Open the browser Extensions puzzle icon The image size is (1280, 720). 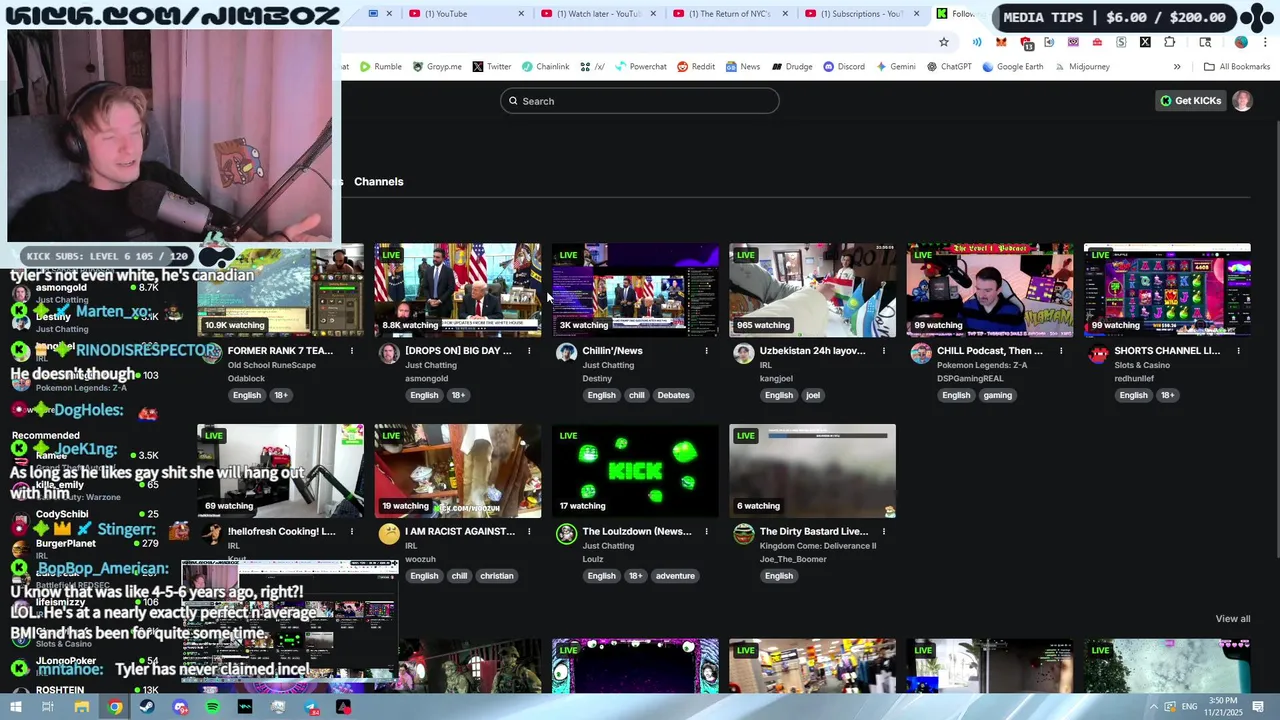pos(1169,42)
